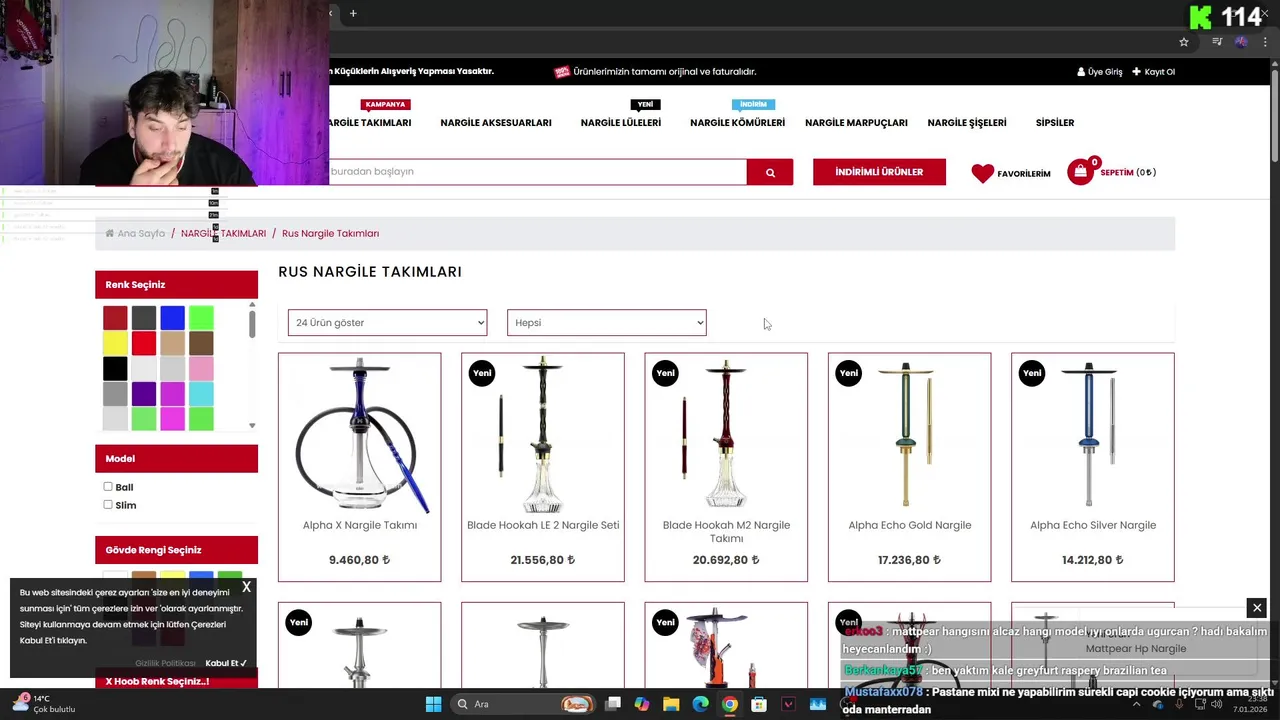Open Microsoft Store from the taskbar
Screen dimensions: 1280x720
pos(759,704)
